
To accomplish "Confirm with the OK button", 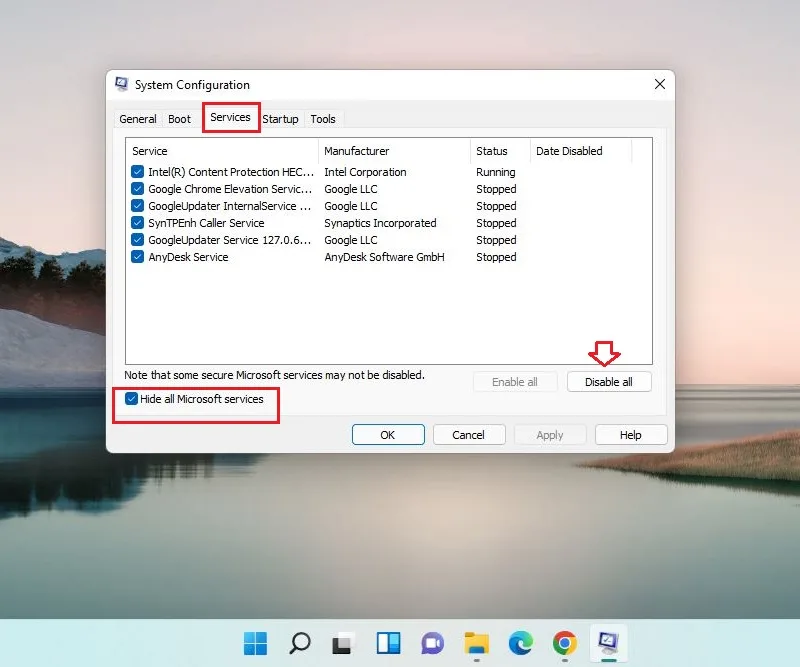I will pyautogui.click(x=388, y=435).
